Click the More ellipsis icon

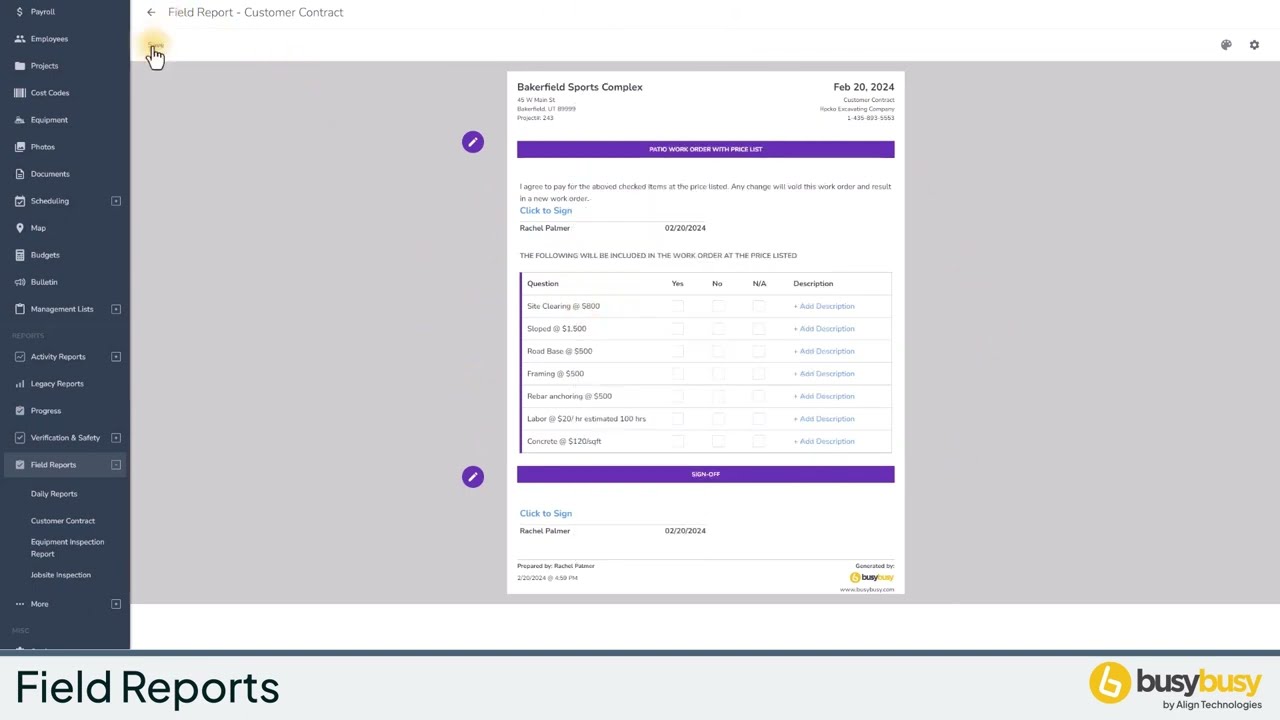(x=19, y=604)
